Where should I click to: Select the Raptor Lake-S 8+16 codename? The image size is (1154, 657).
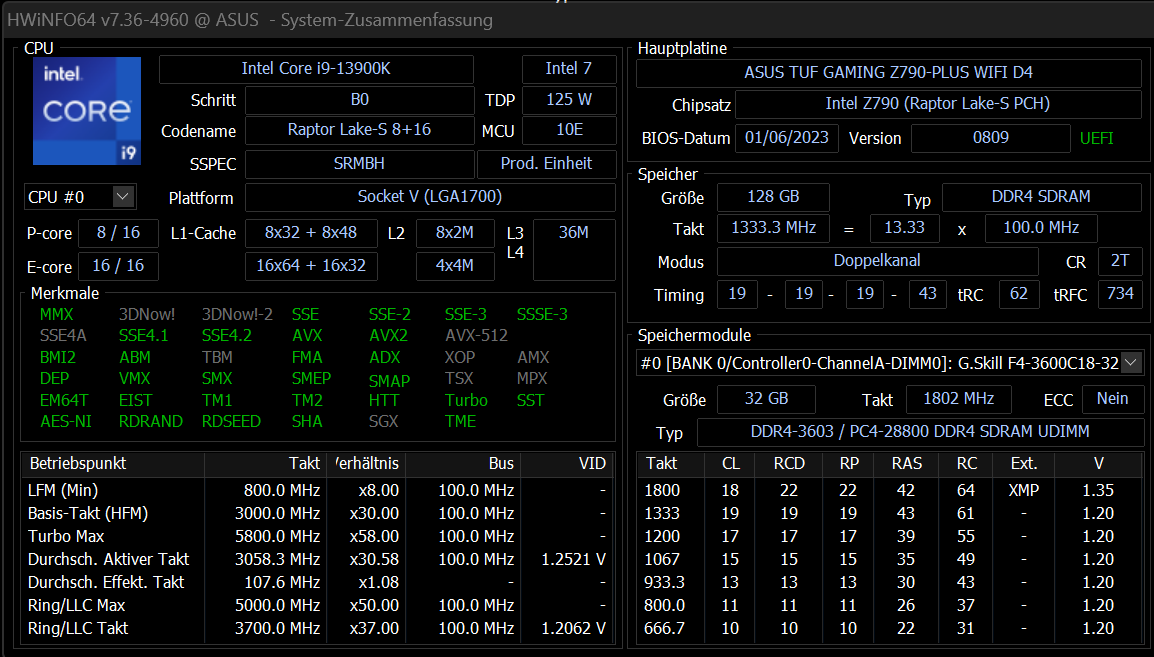[x=360, y=130]
